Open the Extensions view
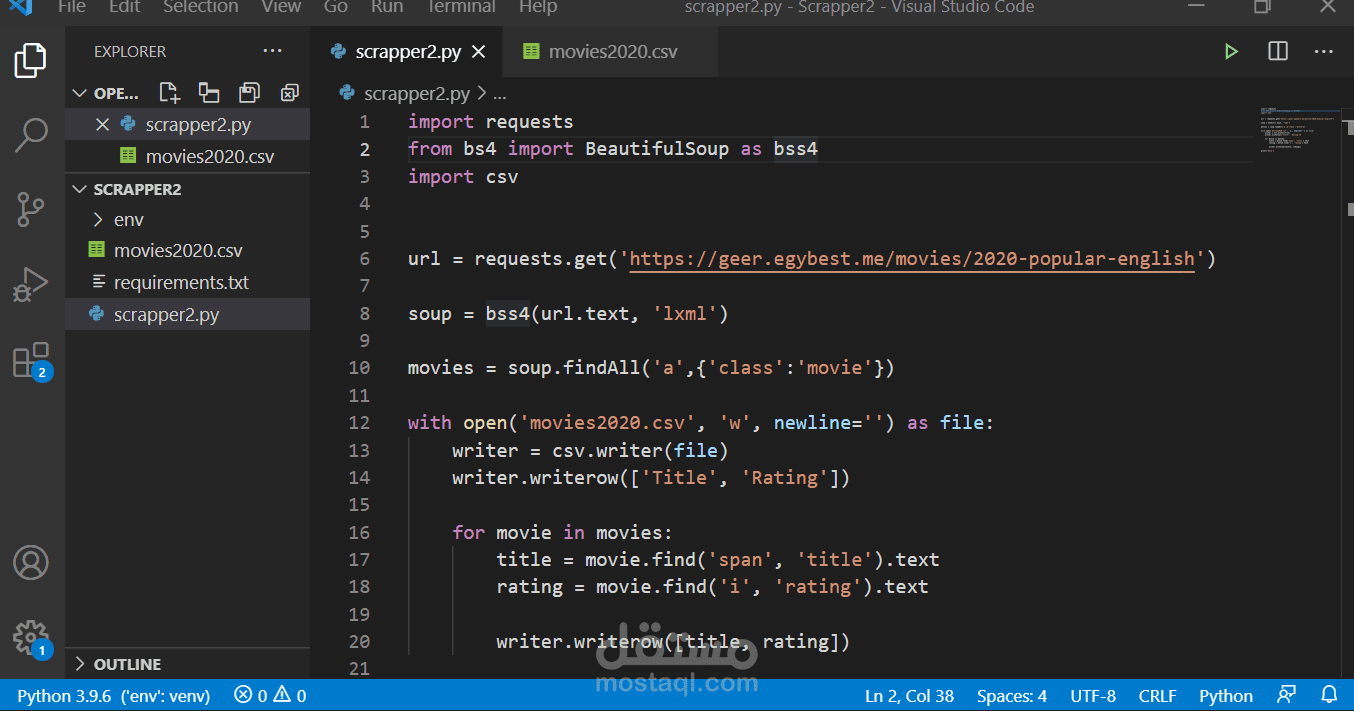Image resolution: width=1354 pixels, height=711 pixels. pos(31,360)
